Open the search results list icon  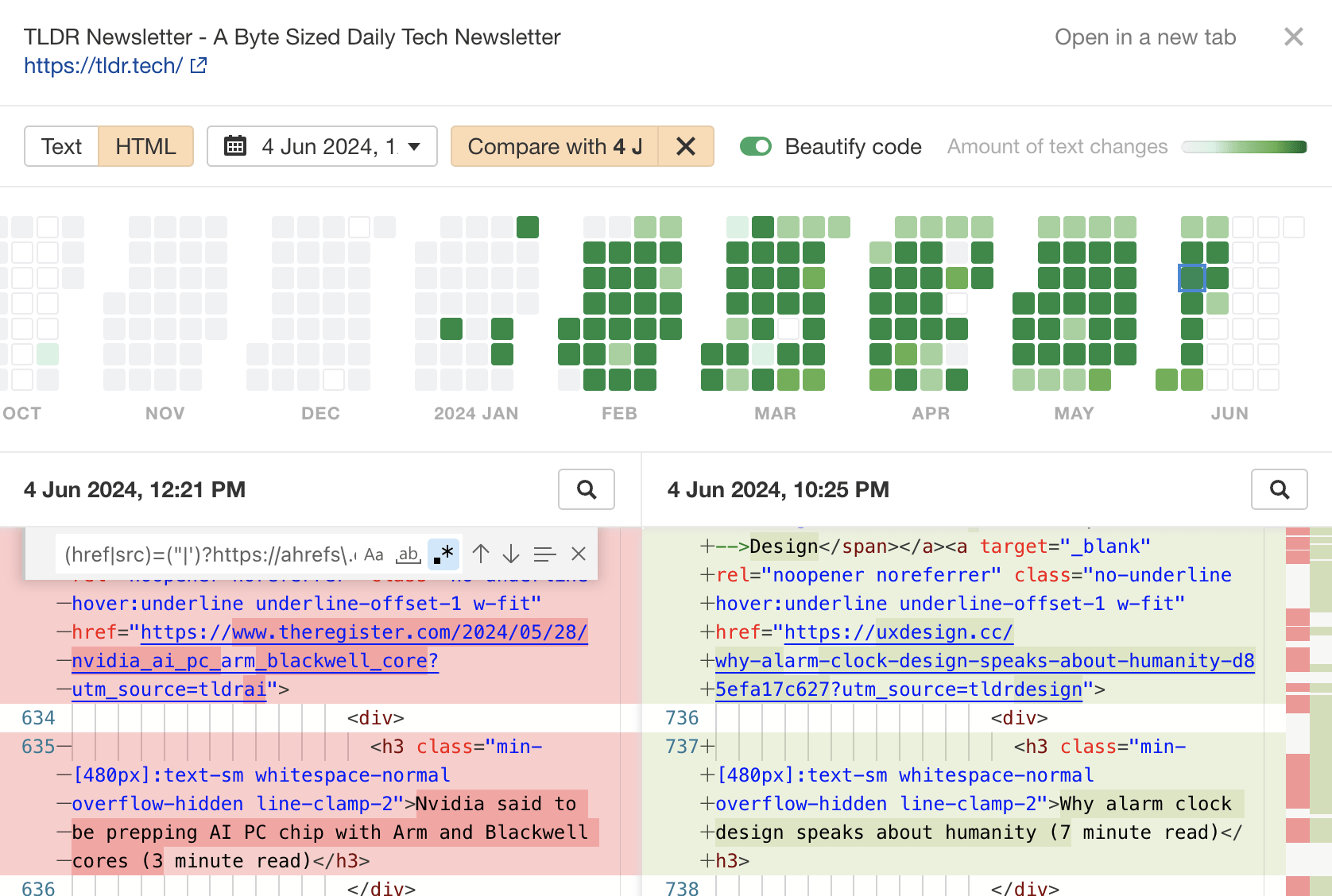point(544,554)
